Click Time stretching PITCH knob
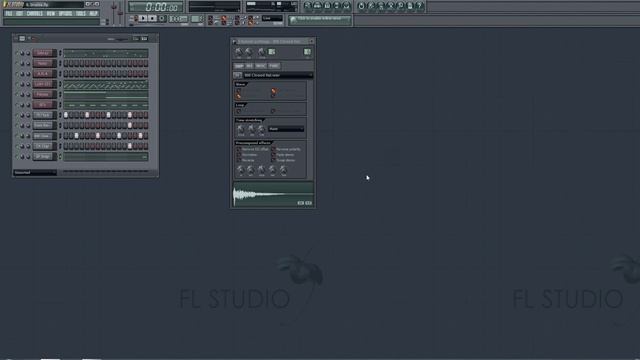Image resolution: width=640 pixels, height=360 pixels. tap(241, 129)
